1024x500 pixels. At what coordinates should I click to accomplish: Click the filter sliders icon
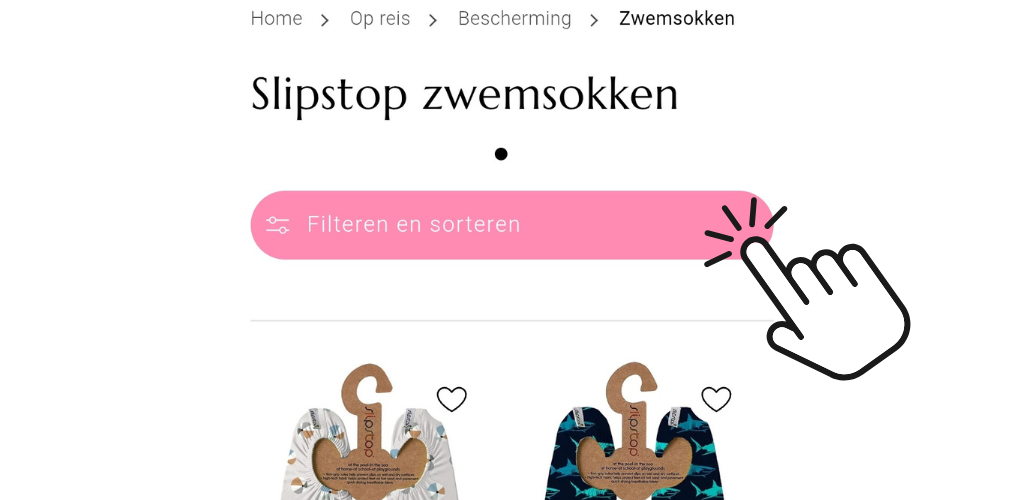[278, 225]
